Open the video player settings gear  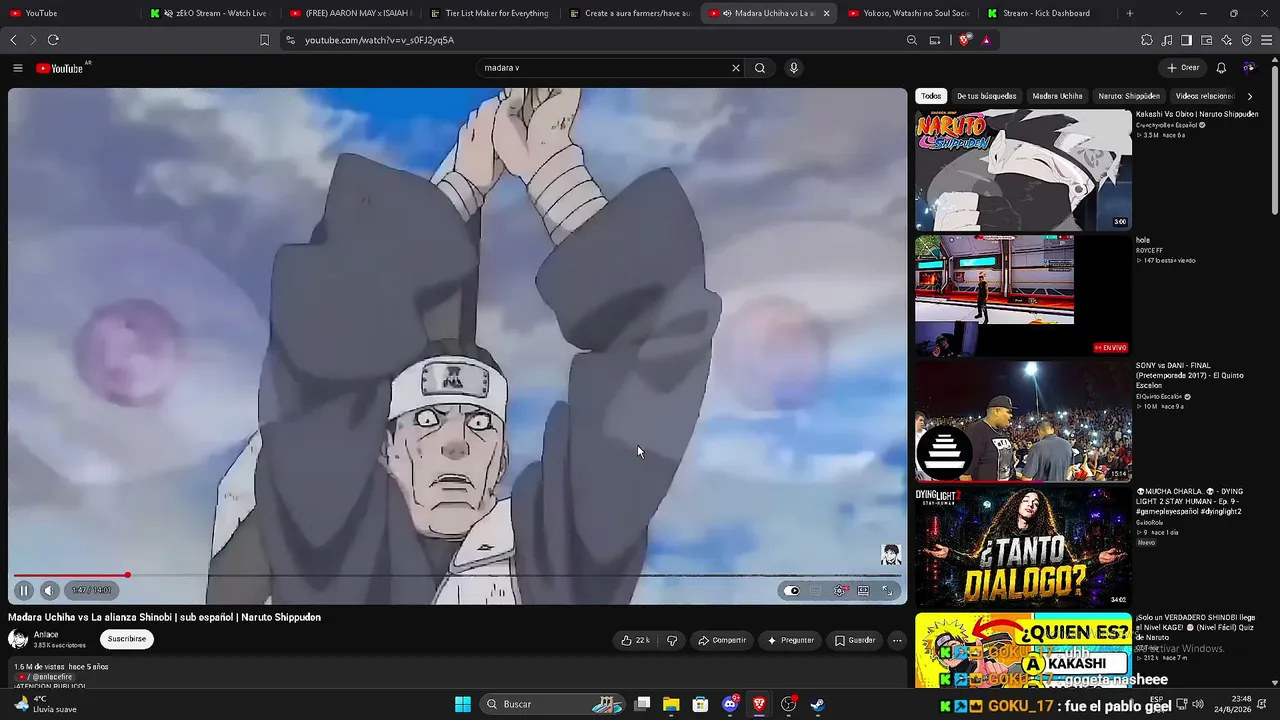click(x=840, y=591)
